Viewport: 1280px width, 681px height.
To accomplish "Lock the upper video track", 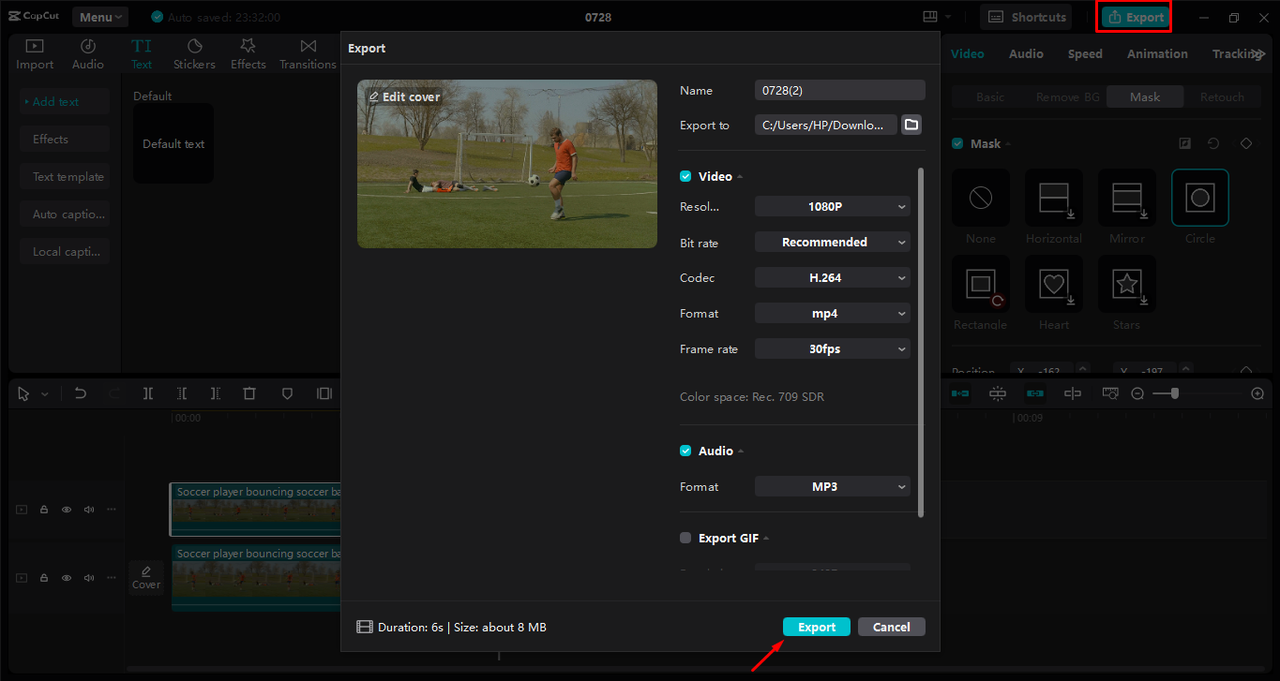I will coord(44,509).
